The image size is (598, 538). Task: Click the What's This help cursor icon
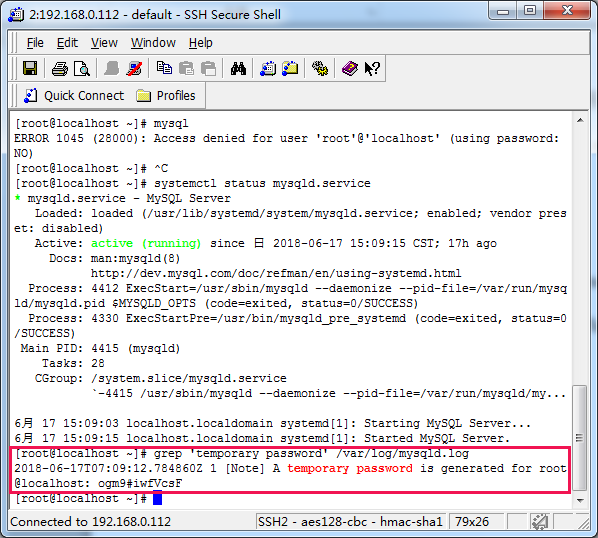[x=372, y=69]
